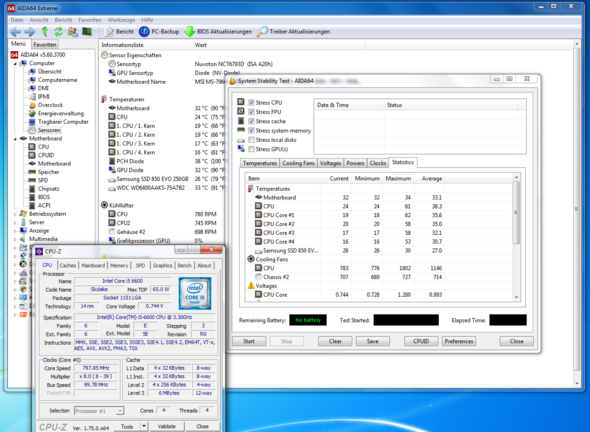Open the CPU-Z Tools dropdown arrow
The image size is (590, 432).
(144, 427)
